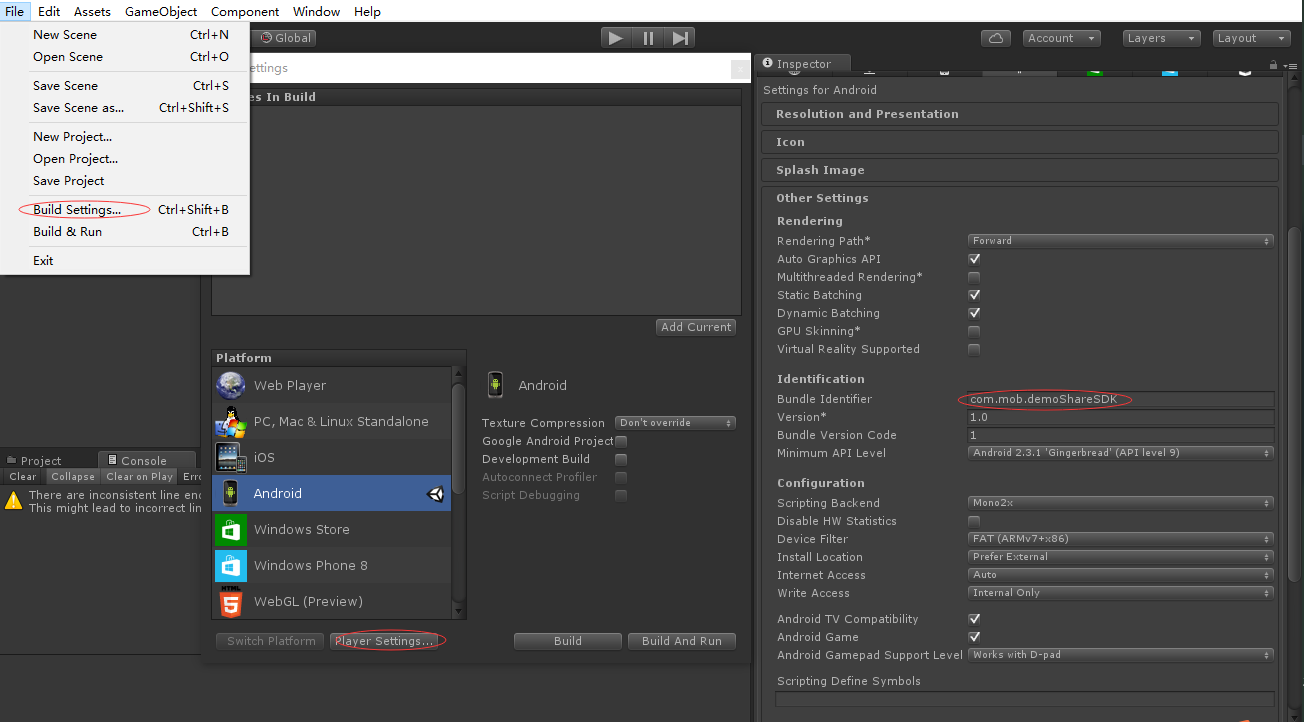Open the Layout dropdown
This screenshot has width=1304, height=722.
tap(1251, 38)
